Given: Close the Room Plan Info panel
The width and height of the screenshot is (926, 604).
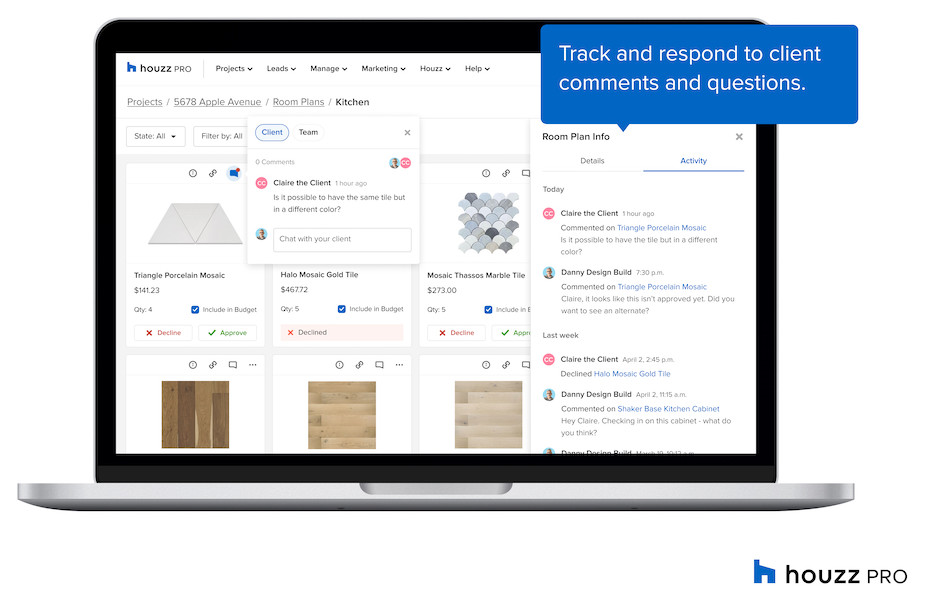Looking at the screenshot, I should (x=739, y=136).
